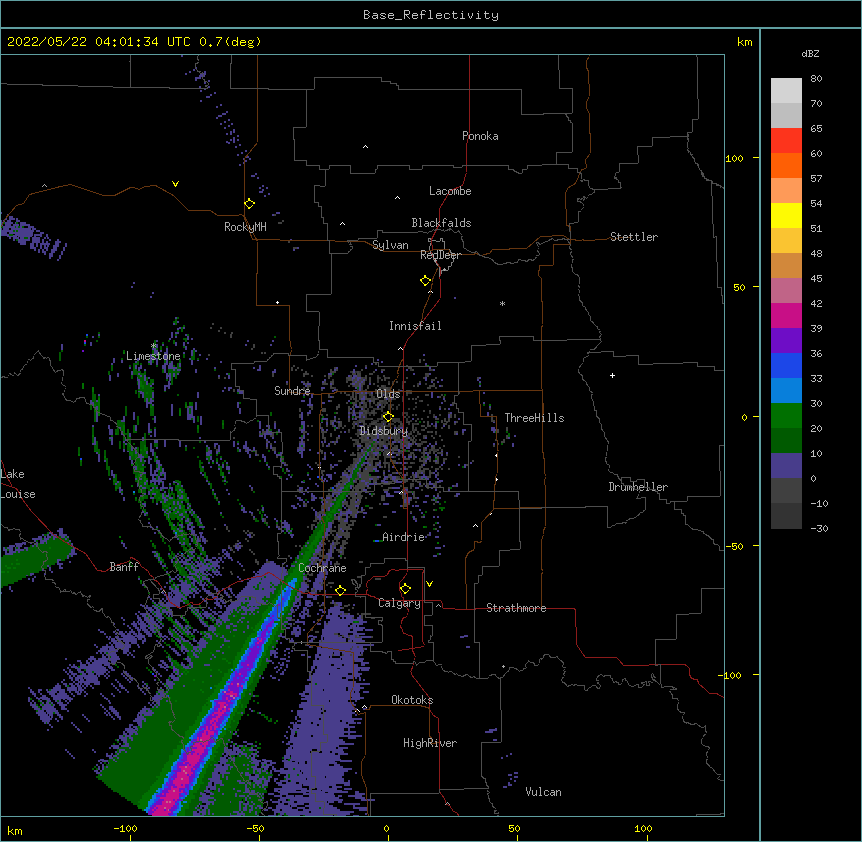Click the Innisfail city label
The width and height of the screenshot is (862, 842).
pos(415,326)
